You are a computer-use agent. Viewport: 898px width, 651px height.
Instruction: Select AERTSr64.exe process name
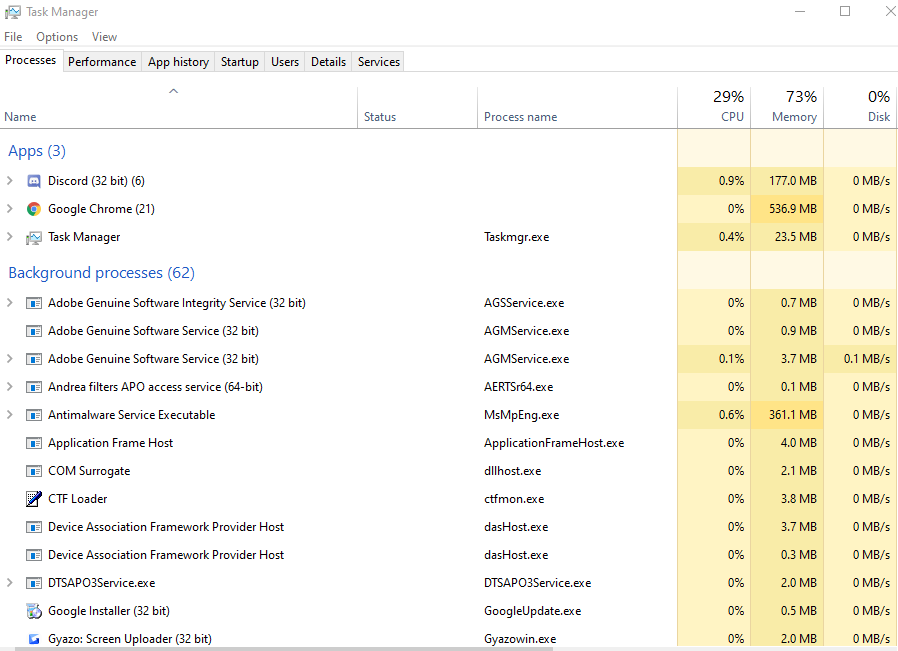tap(518, 387)
